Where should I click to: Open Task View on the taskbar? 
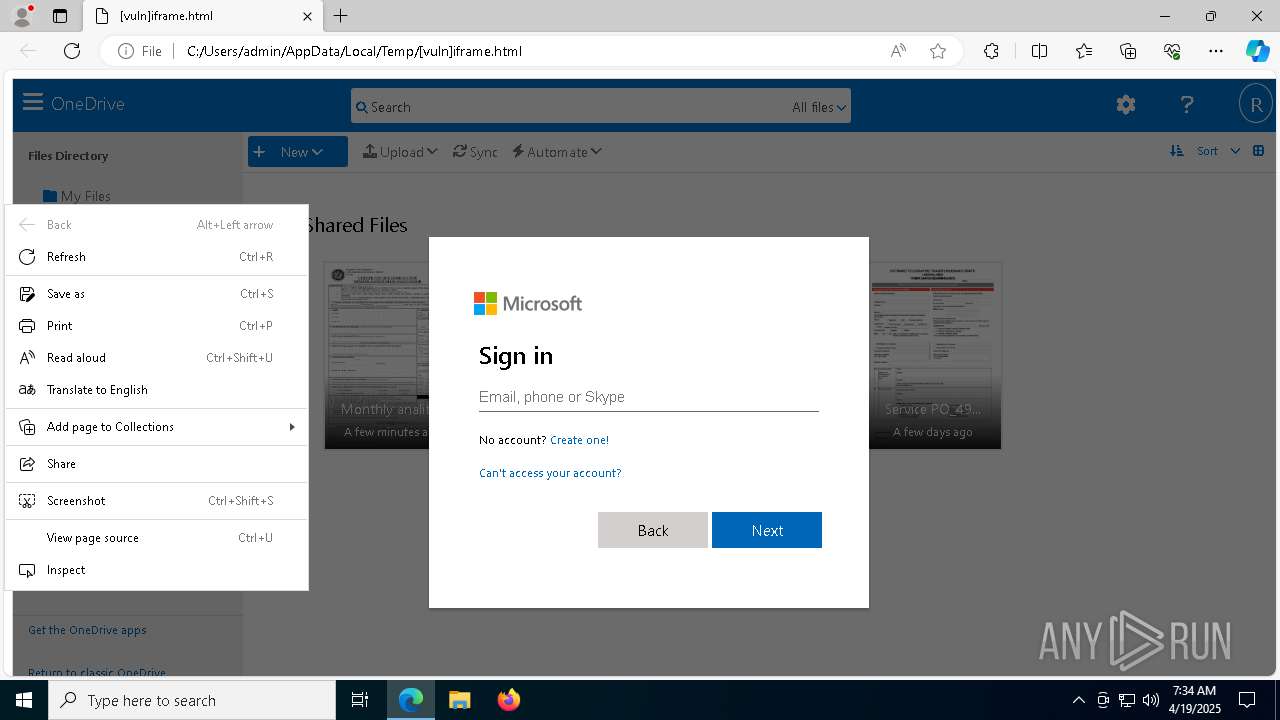(x=360, y=700)
